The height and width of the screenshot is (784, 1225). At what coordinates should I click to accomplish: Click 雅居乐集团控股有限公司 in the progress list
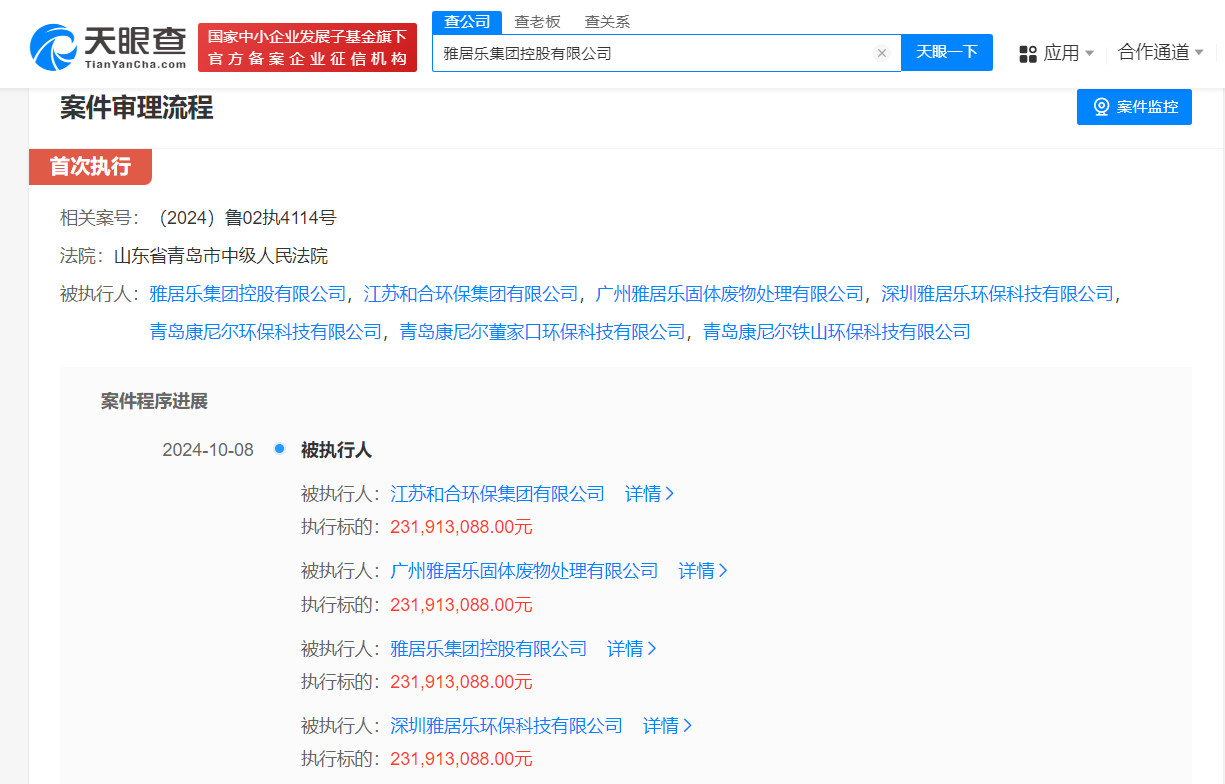pyautogui.click(x=489, y=649)
